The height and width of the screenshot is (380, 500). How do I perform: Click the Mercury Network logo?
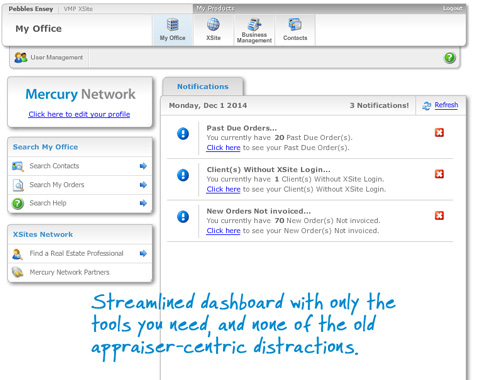point(81,94)
